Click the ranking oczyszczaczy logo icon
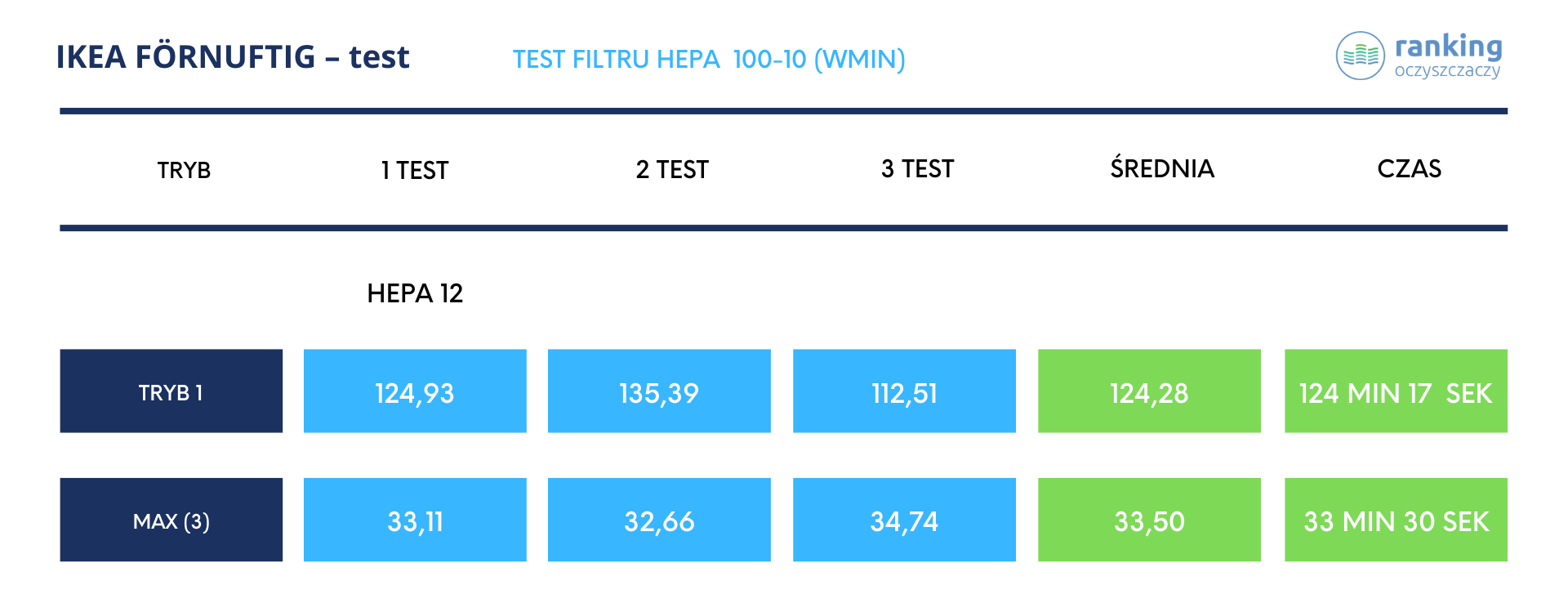This screenshot has height=612, width=1568. [x=1360, y=56]
